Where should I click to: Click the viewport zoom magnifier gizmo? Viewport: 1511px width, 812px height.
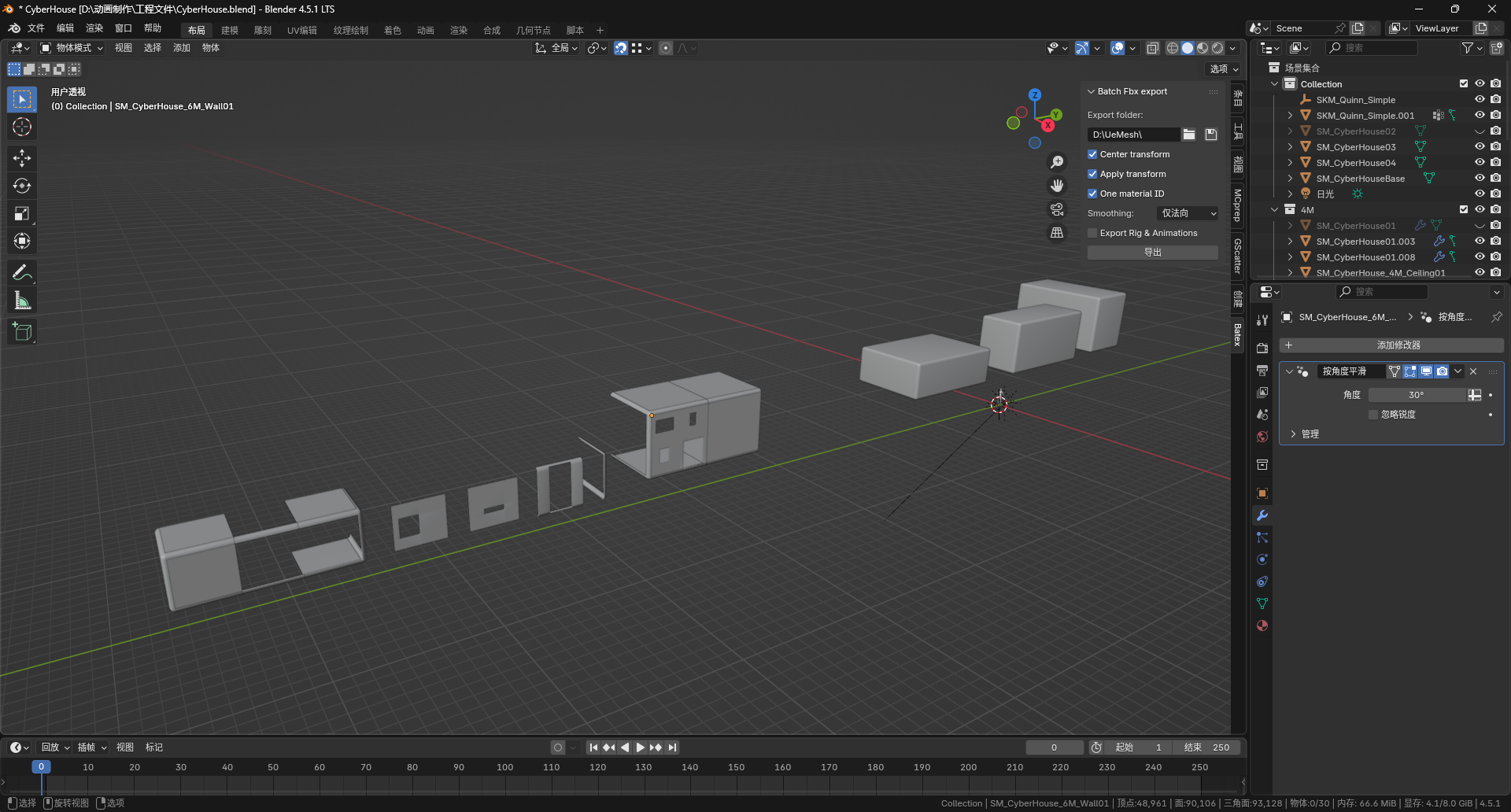(x=1057, y=162)
